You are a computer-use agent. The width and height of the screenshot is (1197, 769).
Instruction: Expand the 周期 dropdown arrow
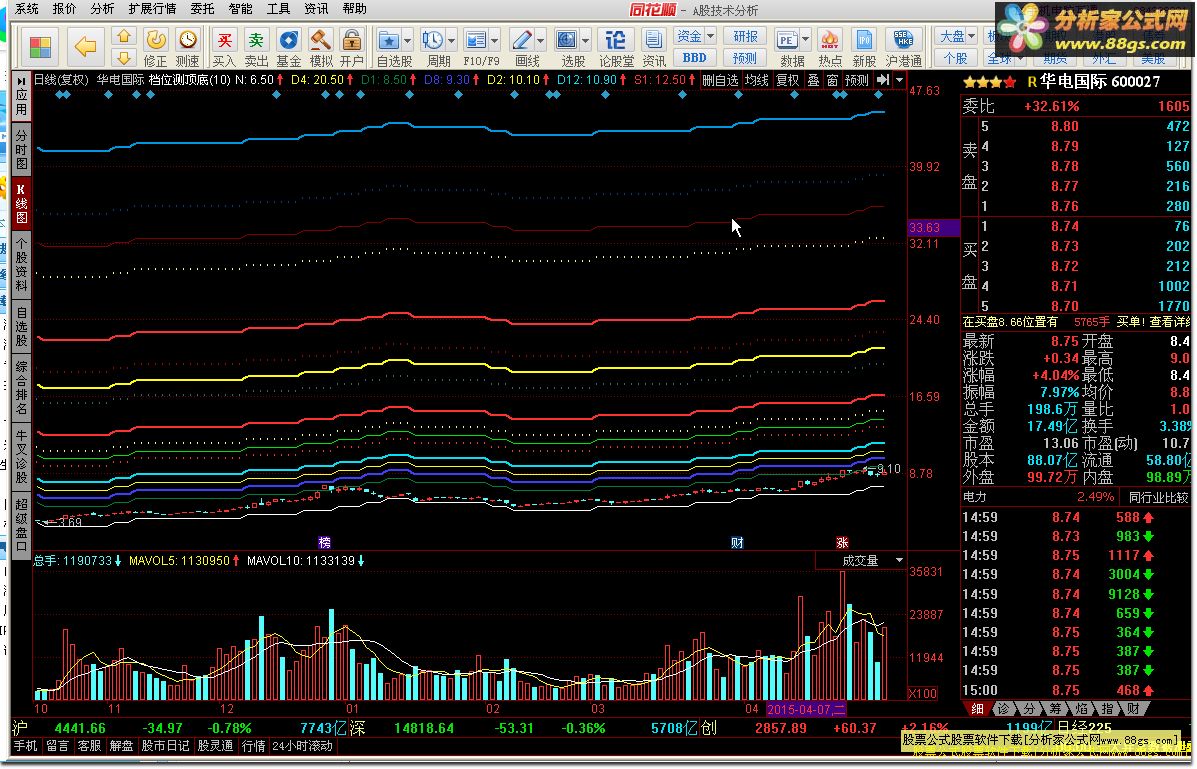(452, 40)
